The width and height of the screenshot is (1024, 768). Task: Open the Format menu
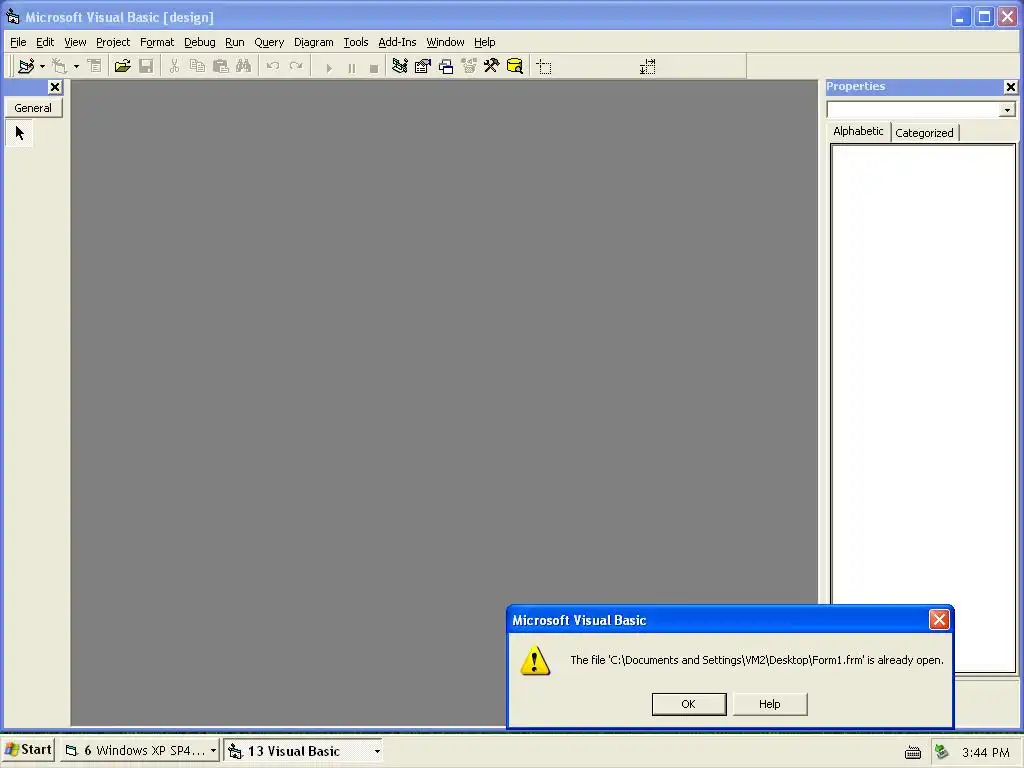157,42
